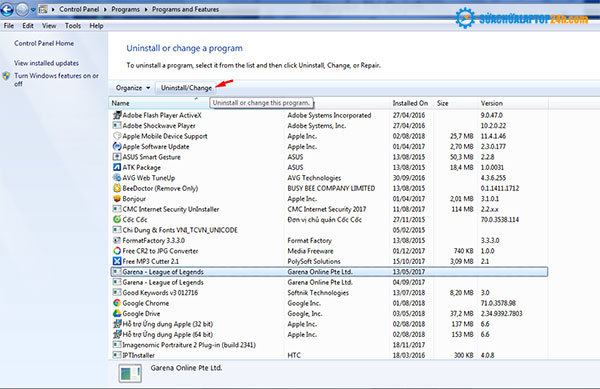Select Garena - League of Legends dated 13/05/2017
This screenshot has height=389, width=600.
click(x=329, y=272)
